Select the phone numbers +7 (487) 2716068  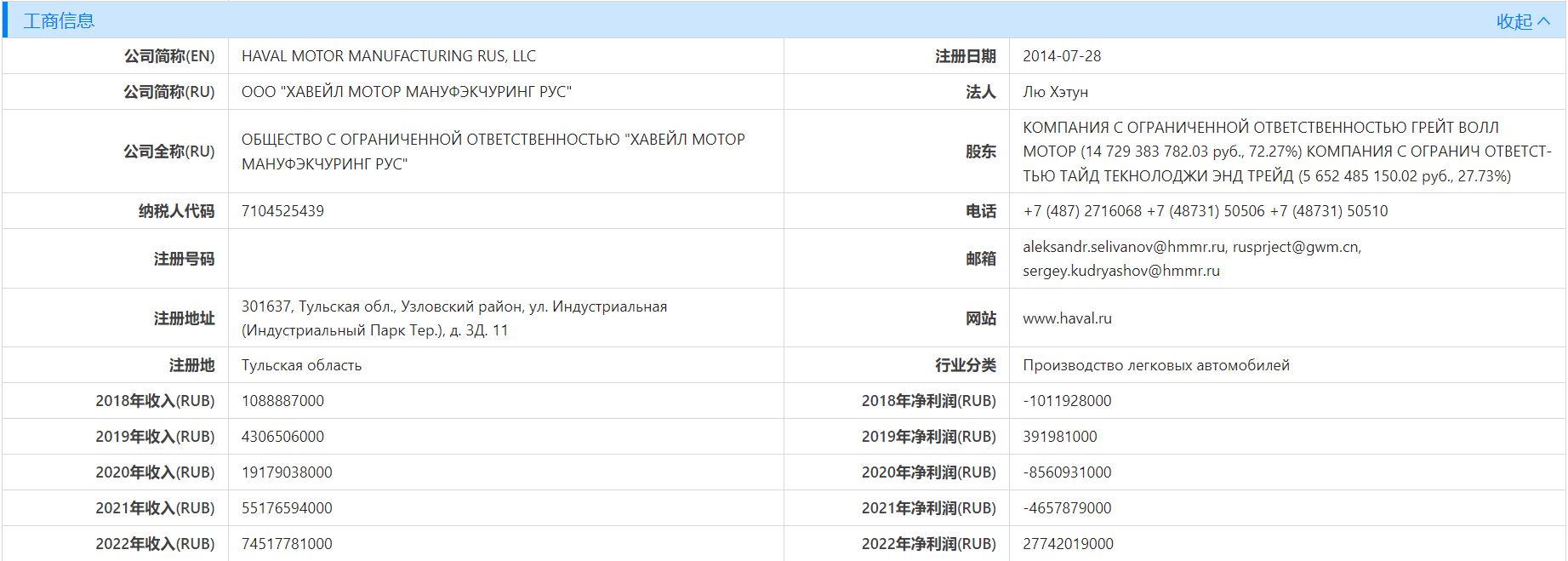1082,211
